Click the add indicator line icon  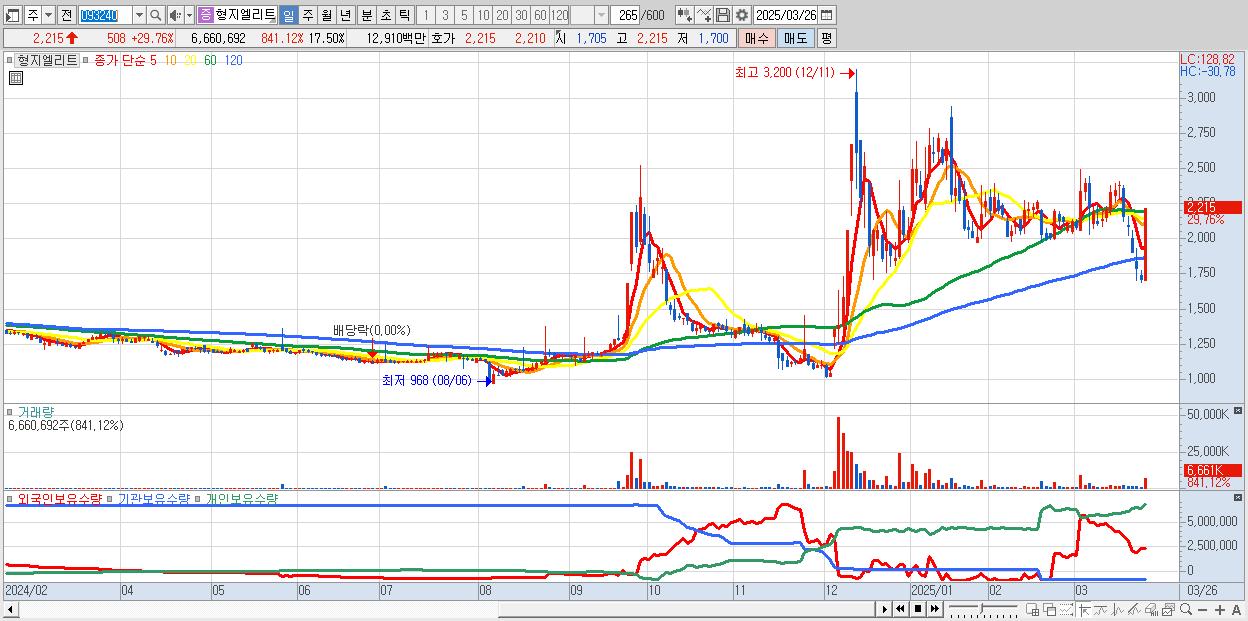[704, 15]
